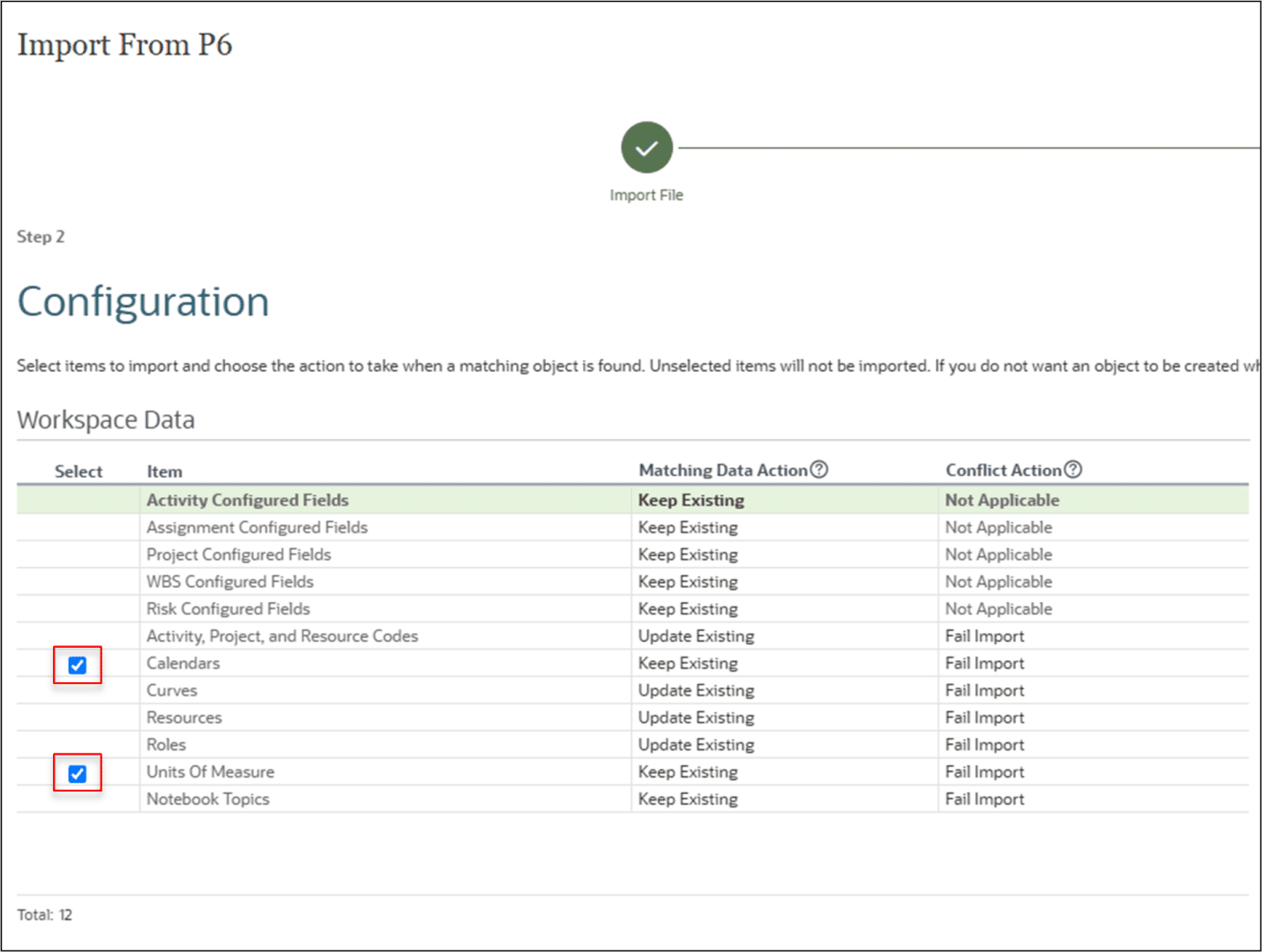Click the Import File completed step icon
This screenshot has height=952, width=1262.
click(646, 147)
